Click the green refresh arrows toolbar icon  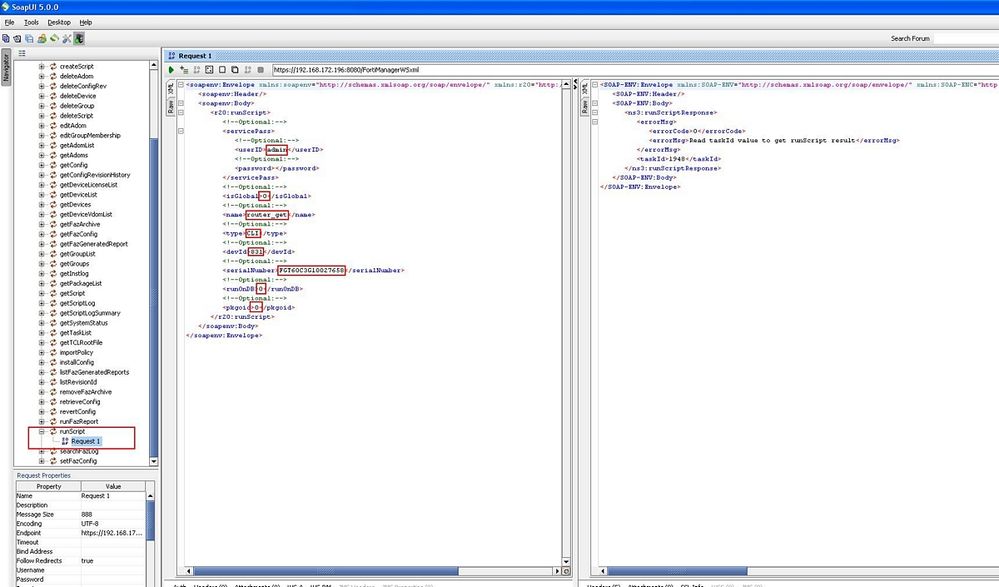pos(54,38)
